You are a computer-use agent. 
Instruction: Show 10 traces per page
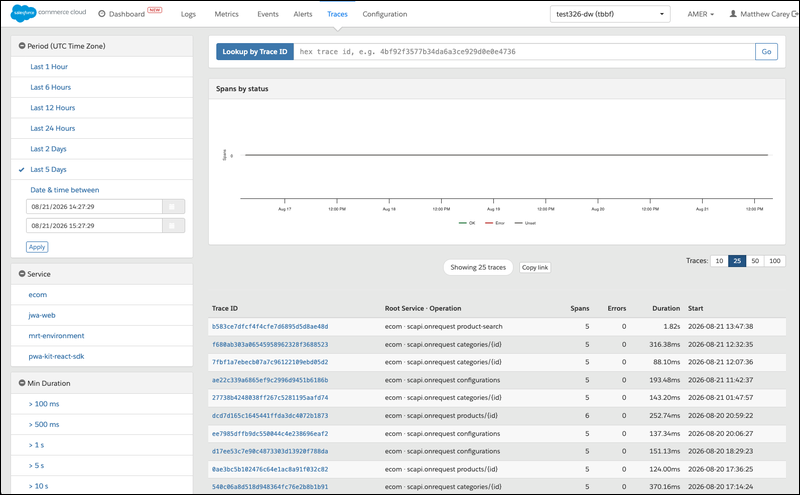[719, 261]
